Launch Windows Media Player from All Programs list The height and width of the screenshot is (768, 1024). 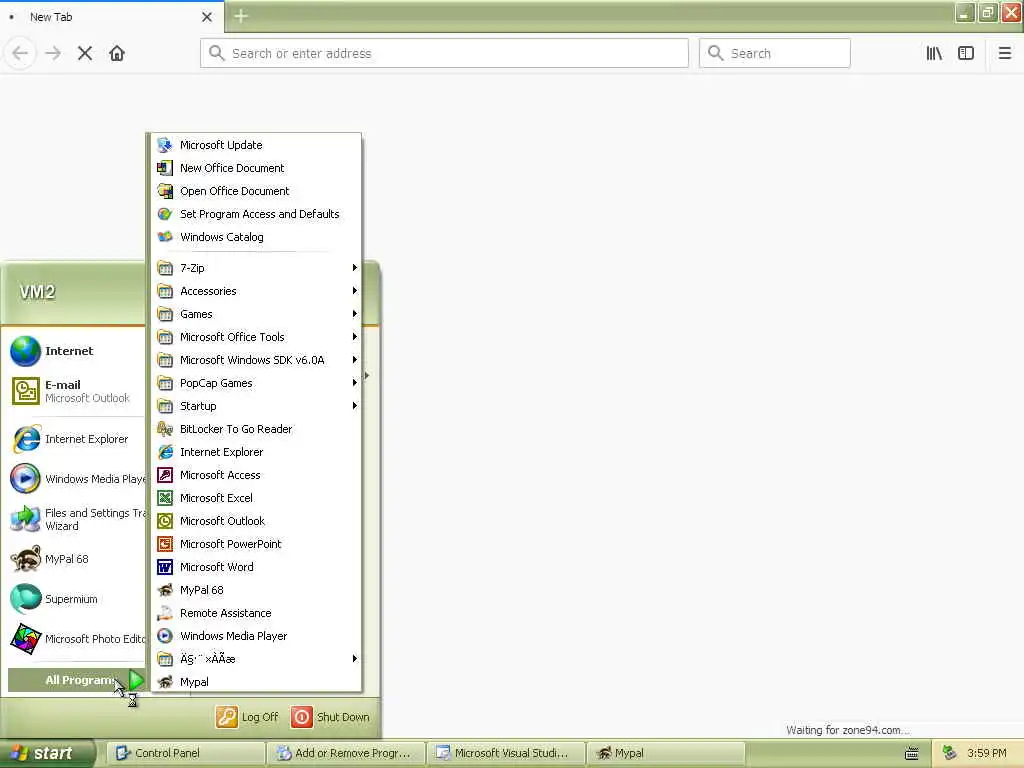256,636
